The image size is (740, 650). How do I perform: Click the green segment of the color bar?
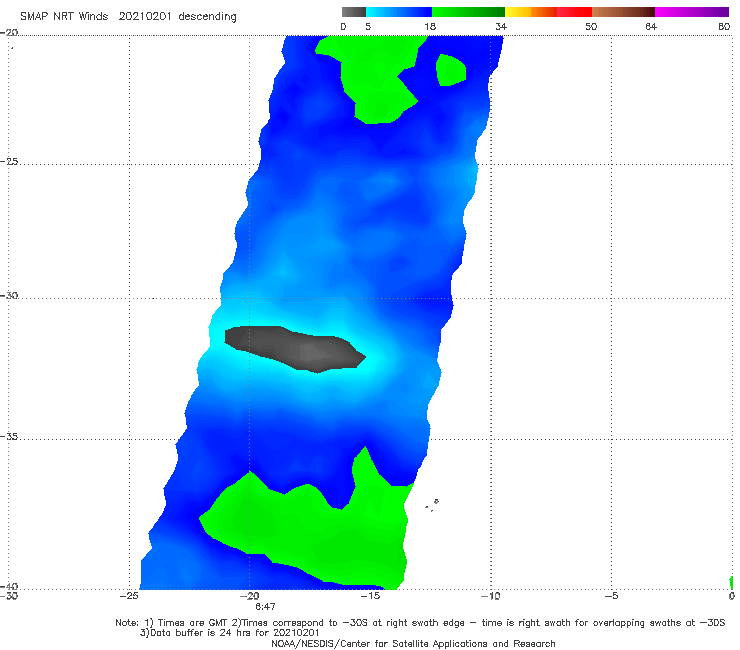(468, 12)
